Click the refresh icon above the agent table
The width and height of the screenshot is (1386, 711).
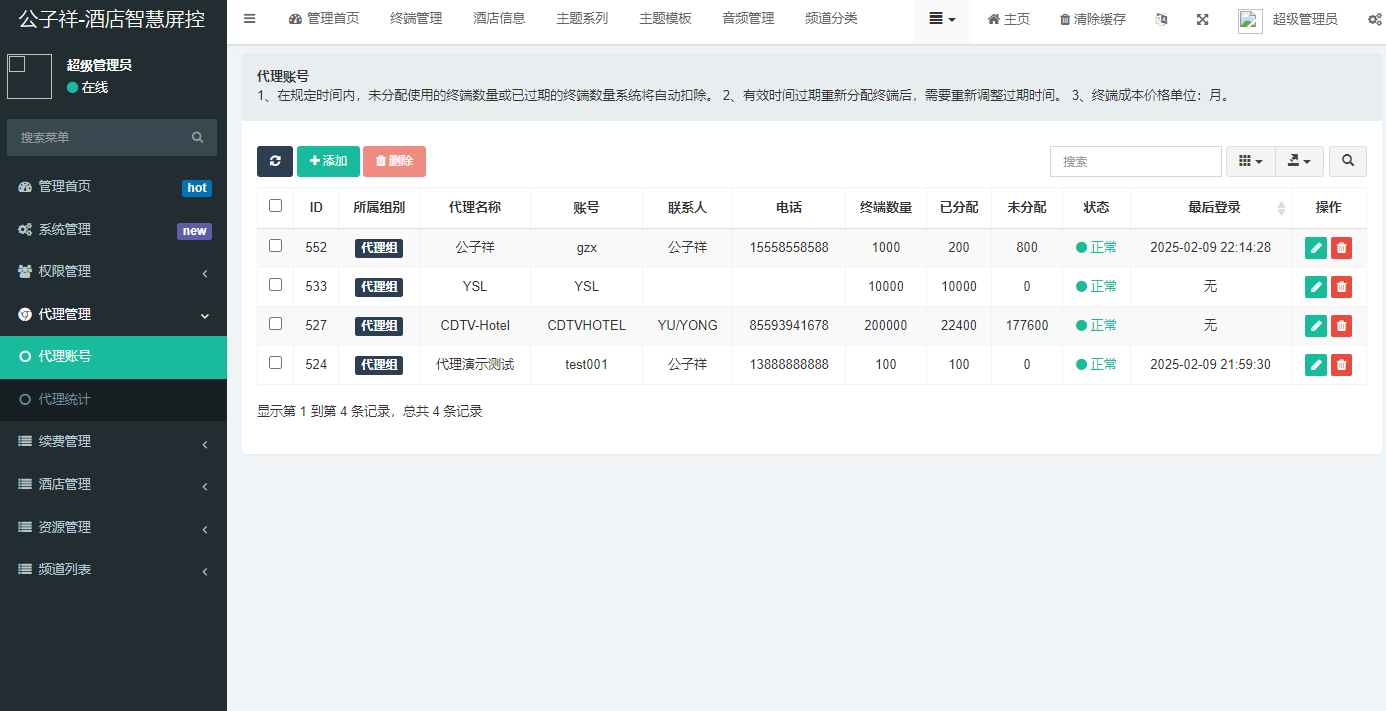click(x=275, y=161)
